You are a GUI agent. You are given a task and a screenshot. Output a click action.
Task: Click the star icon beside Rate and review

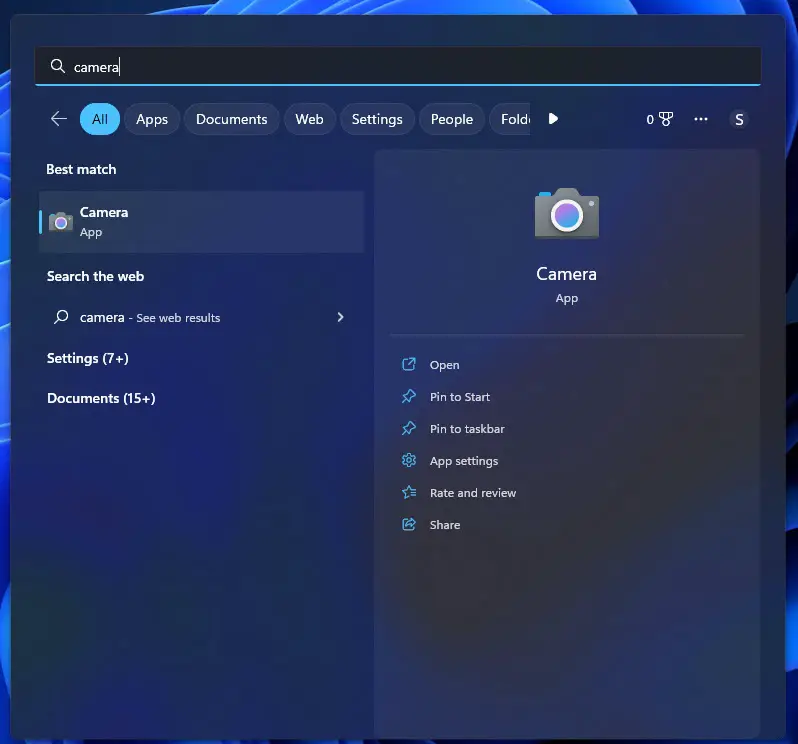pos(409,493)
